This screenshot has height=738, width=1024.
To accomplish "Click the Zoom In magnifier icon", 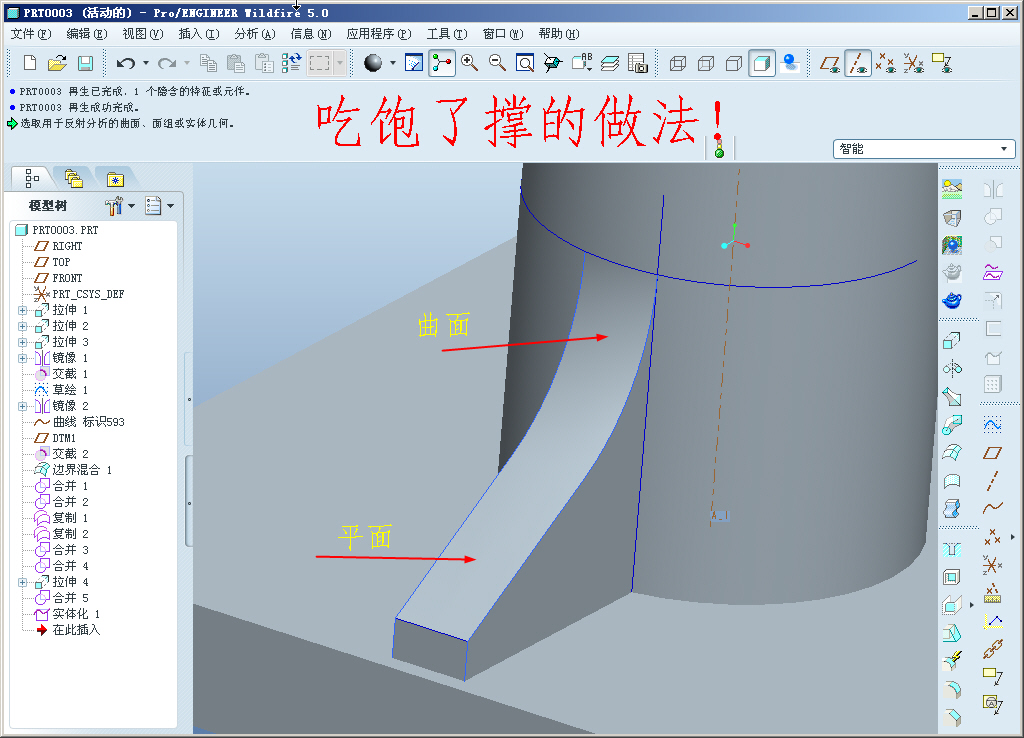I will [x=470, y=63].
